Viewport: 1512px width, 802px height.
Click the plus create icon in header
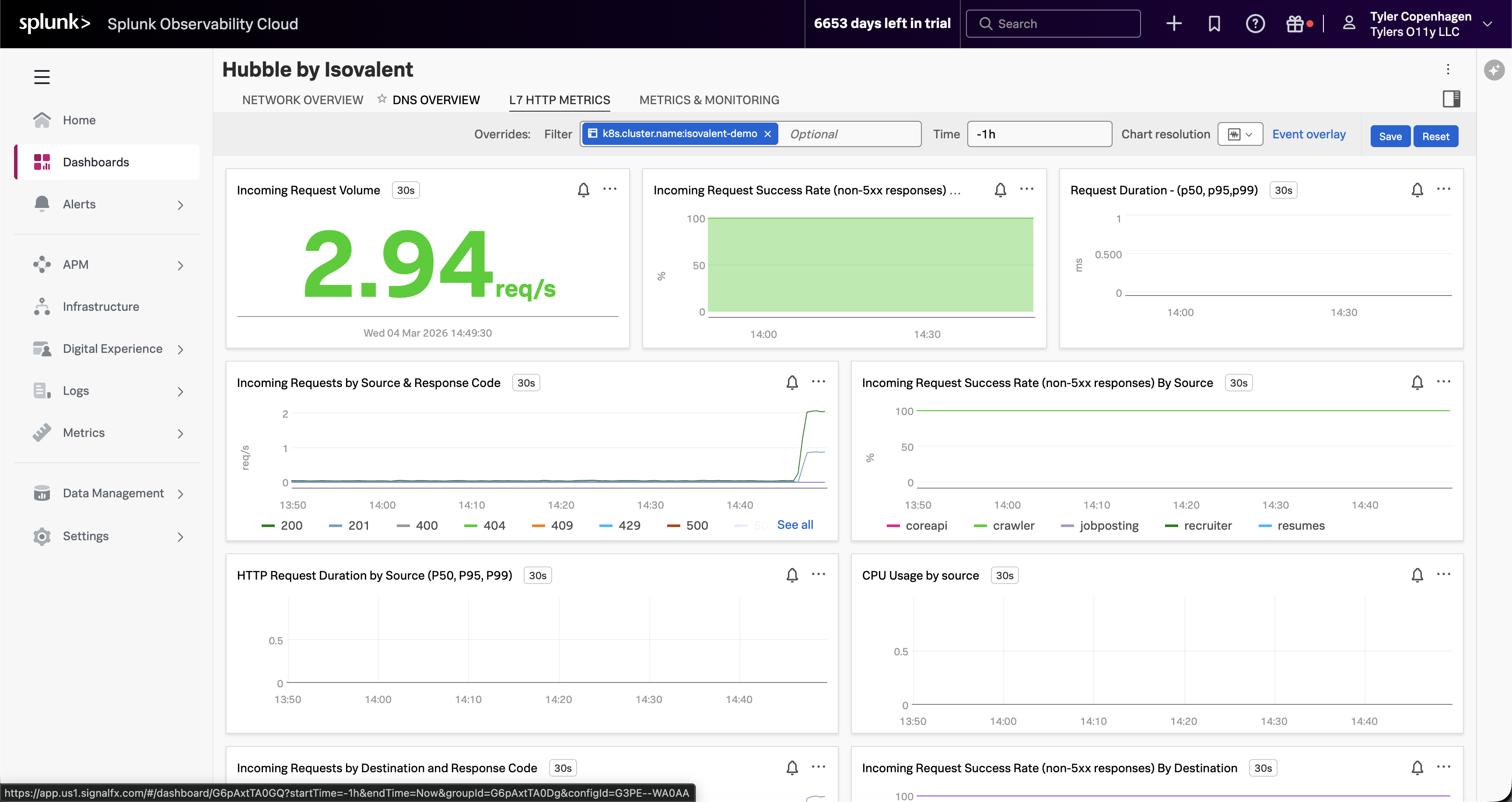[x=1173, y=24]
